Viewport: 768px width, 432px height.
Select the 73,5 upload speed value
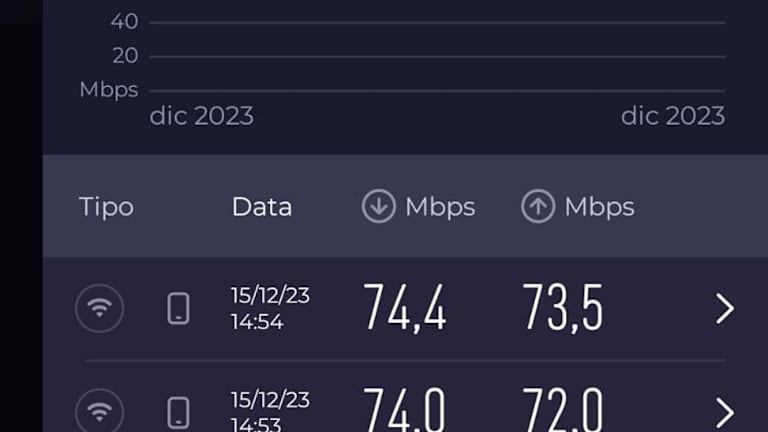coord(563,307)
